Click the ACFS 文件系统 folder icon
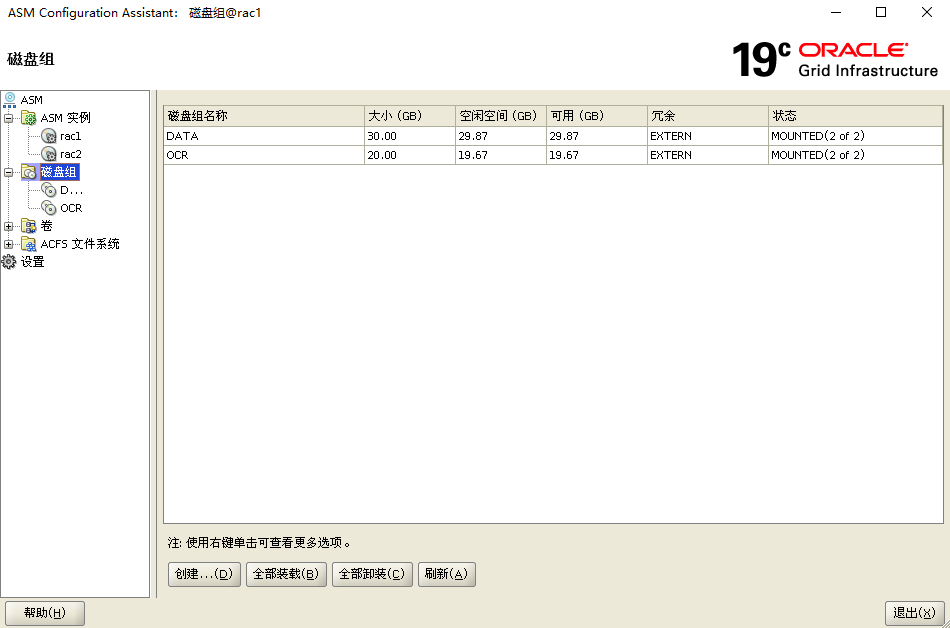The height and width of the screenshot is (628, 950). [29, 244]
